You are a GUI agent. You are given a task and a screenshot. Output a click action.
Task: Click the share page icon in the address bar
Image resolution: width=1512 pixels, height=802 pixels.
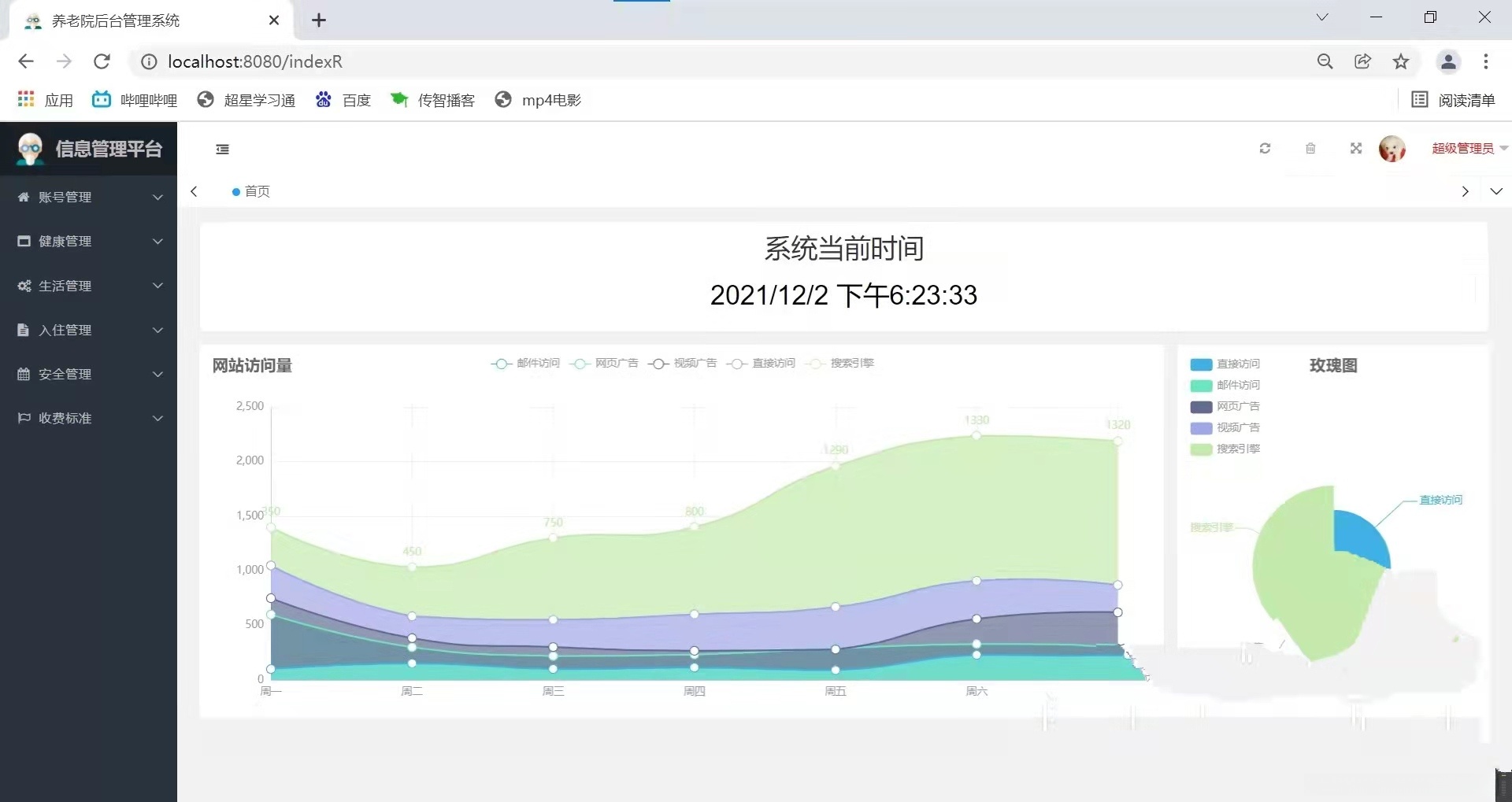click(1362, 61)
